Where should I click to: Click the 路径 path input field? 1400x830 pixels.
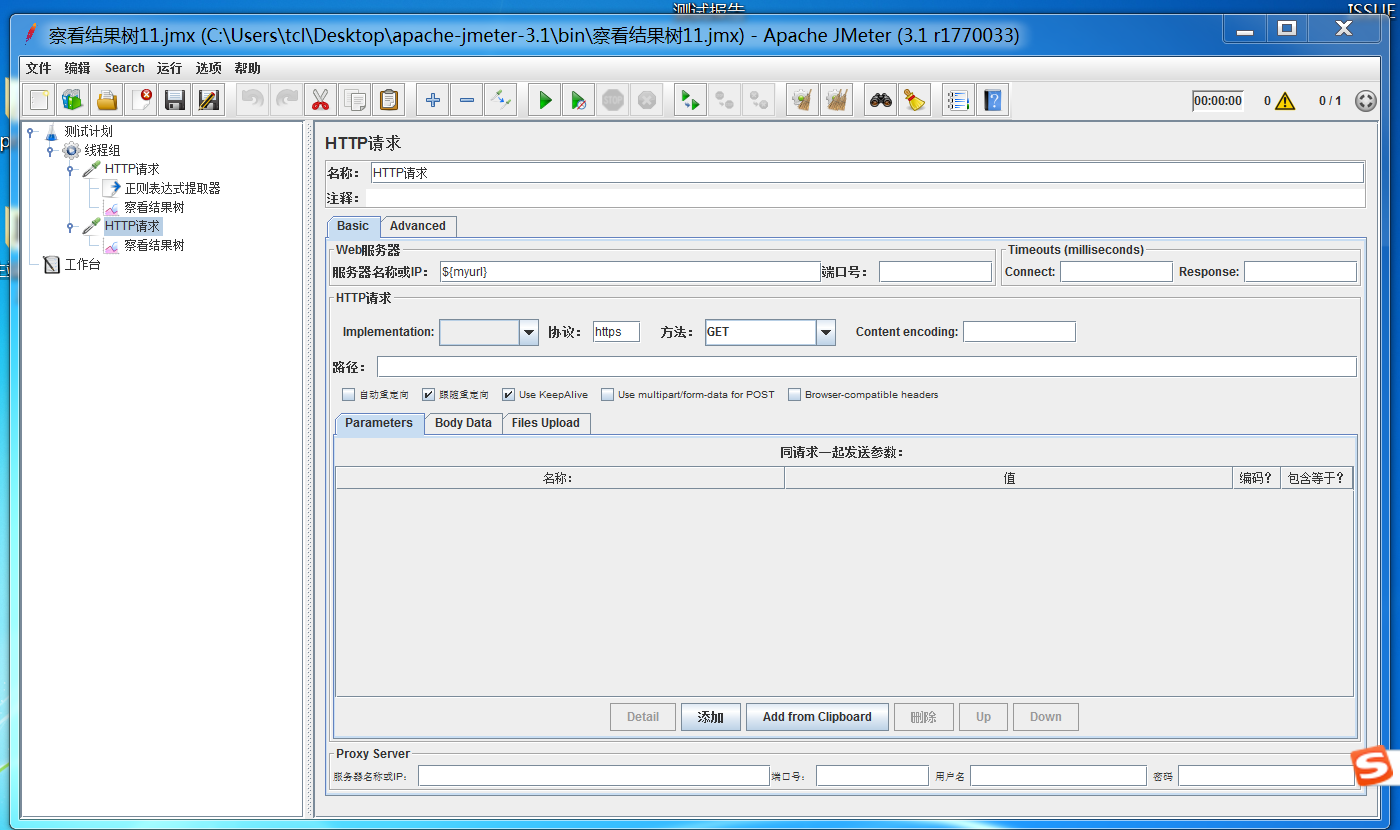click(867, 367)
